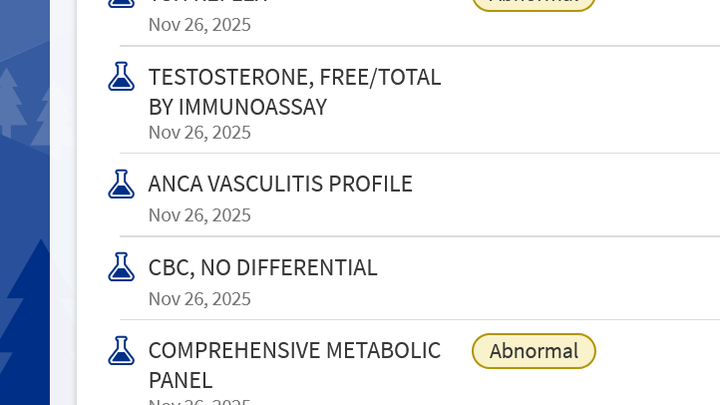Click the topmost Nov 26, 2025 date
This screenshot has width=720, height=405.
point(199,24)
